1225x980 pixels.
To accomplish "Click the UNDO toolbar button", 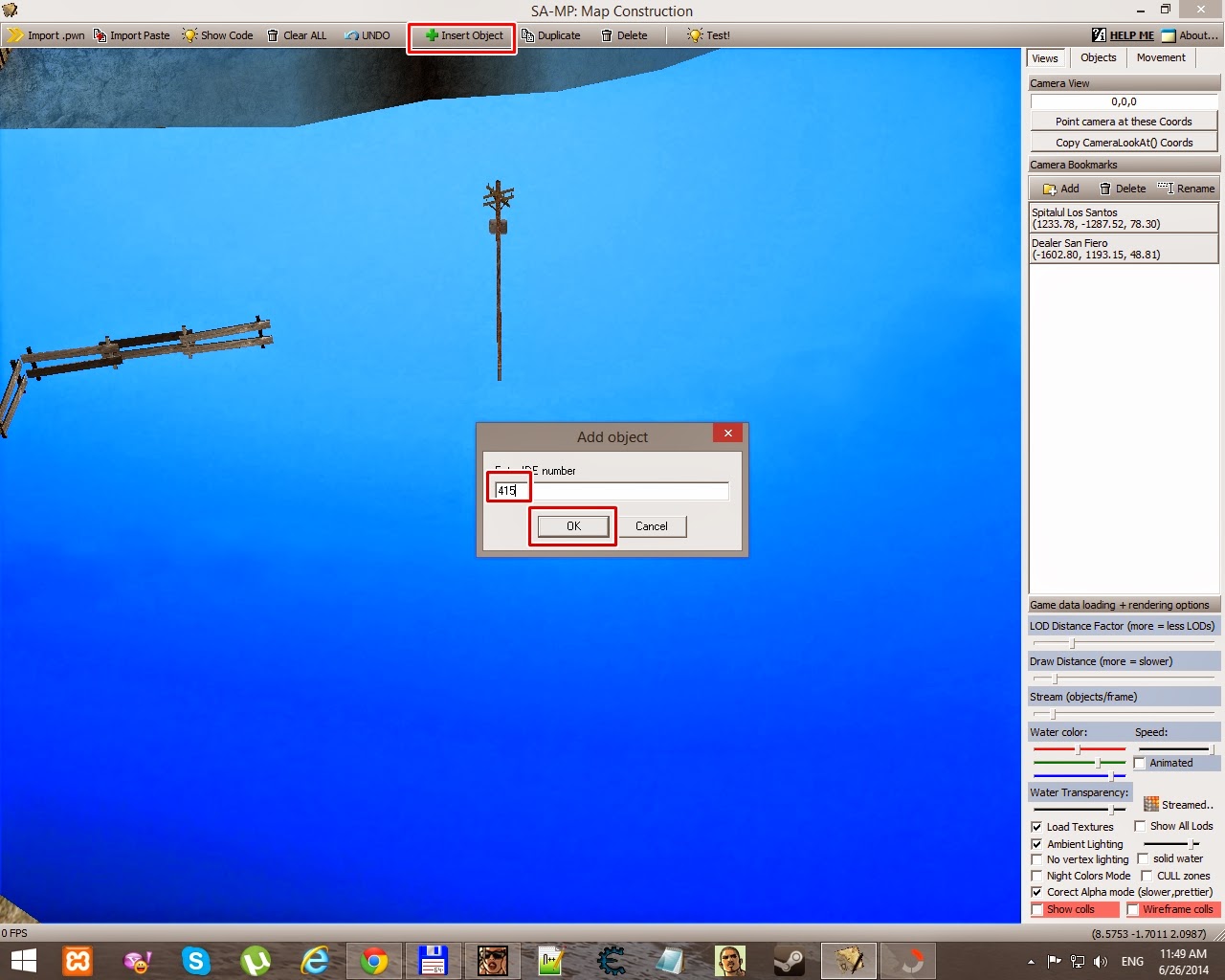I will (x=367, y=35).
